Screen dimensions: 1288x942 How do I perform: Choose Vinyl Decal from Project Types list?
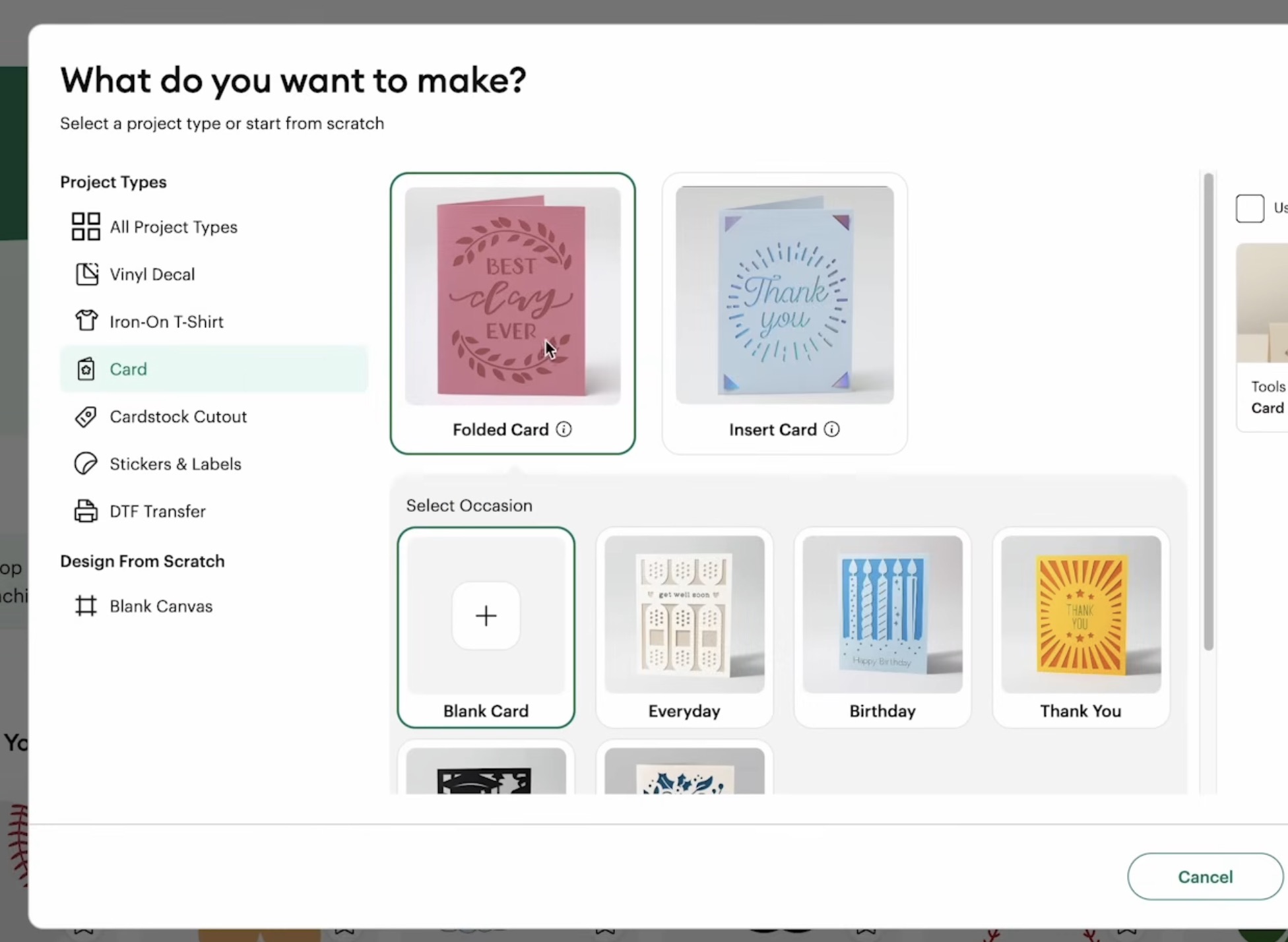click(x=152, y=274)
